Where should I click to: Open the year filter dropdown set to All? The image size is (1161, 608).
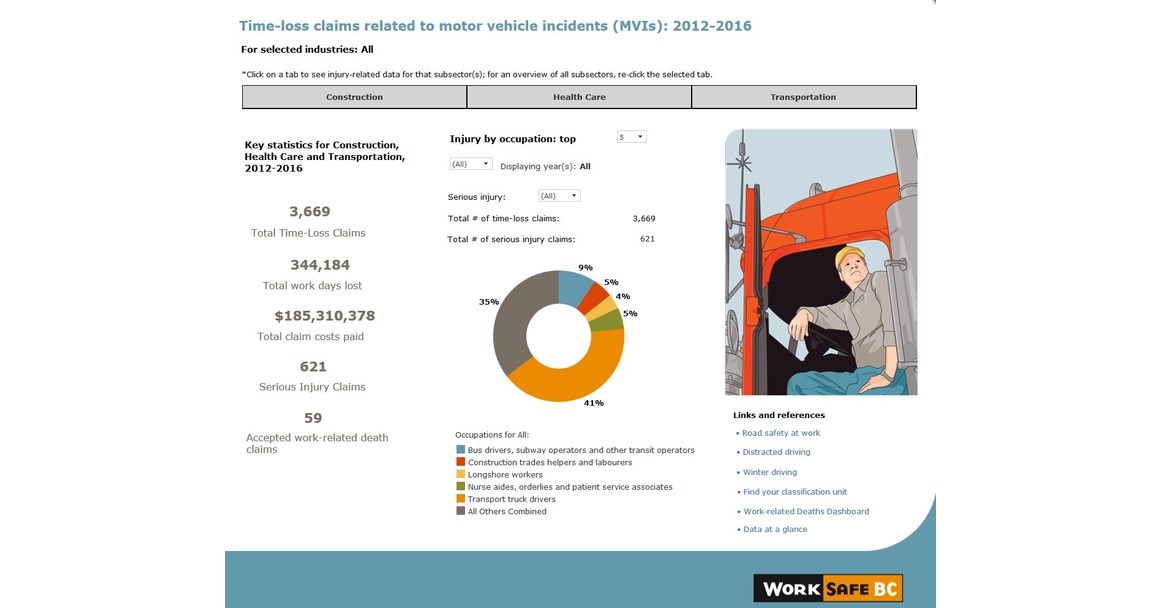point(469,163)
